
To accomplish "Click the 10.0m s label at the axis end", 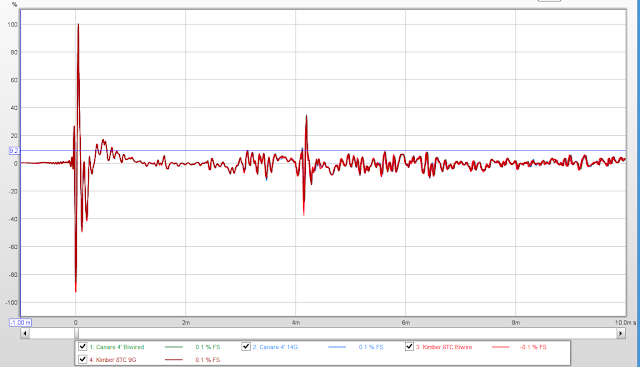I will pyautogui.click(x=625, y=323).
